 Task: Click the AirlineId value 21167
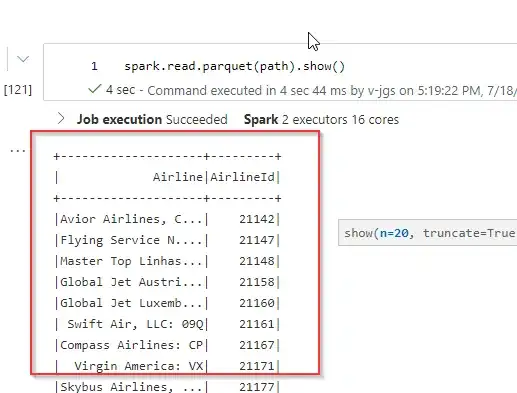click(x=257, y=345)
